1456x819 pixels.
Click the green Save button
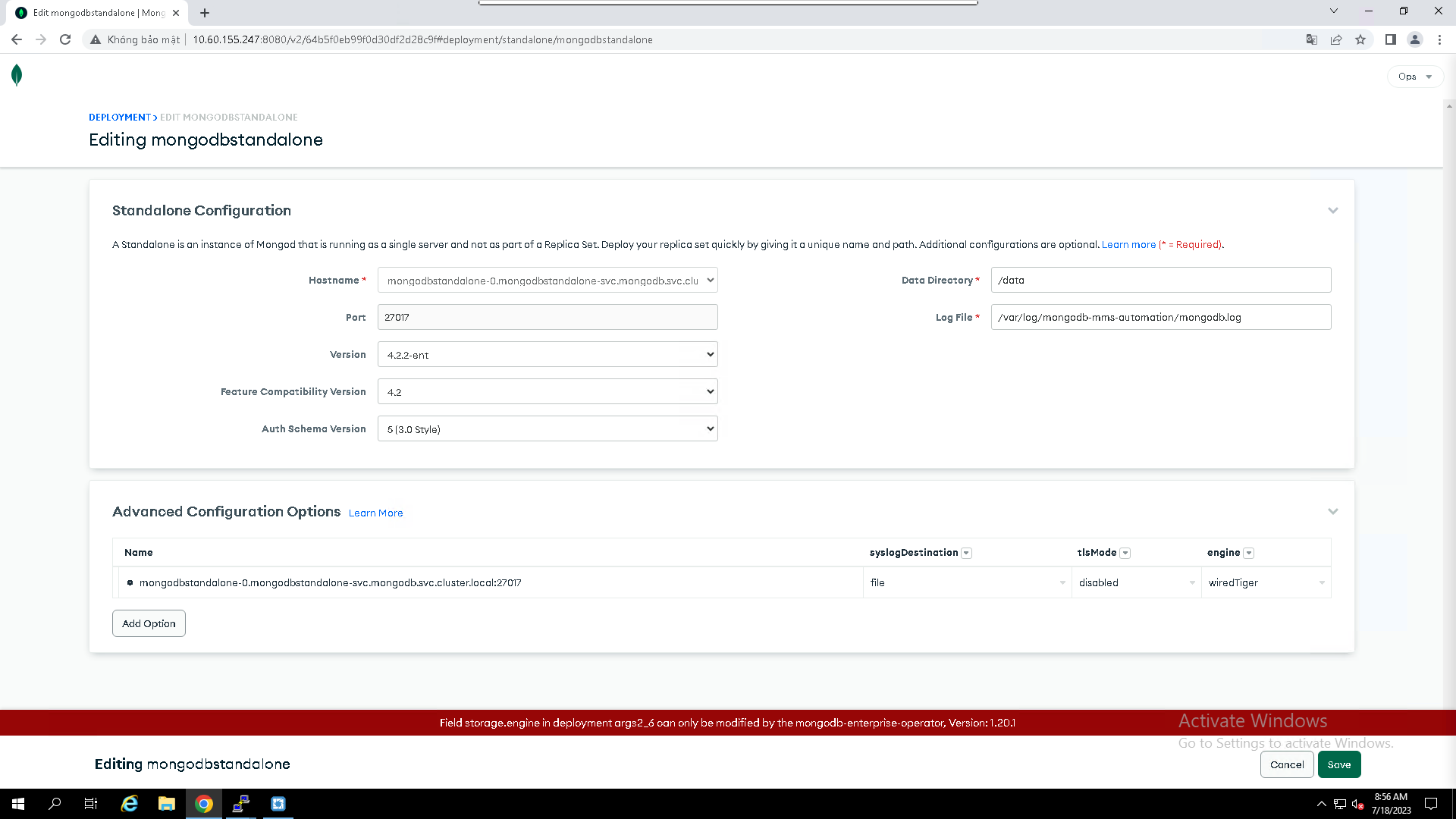[x=1338, y=764]
